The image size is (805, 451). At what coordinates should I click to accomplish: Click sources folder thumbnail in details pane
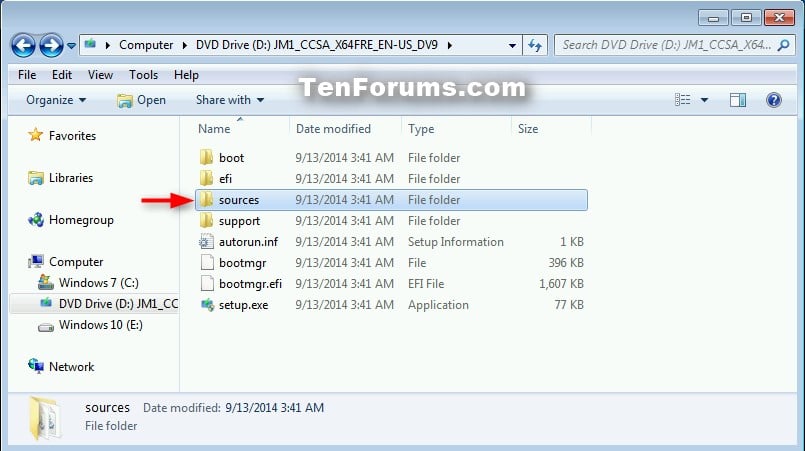point(46,418)
